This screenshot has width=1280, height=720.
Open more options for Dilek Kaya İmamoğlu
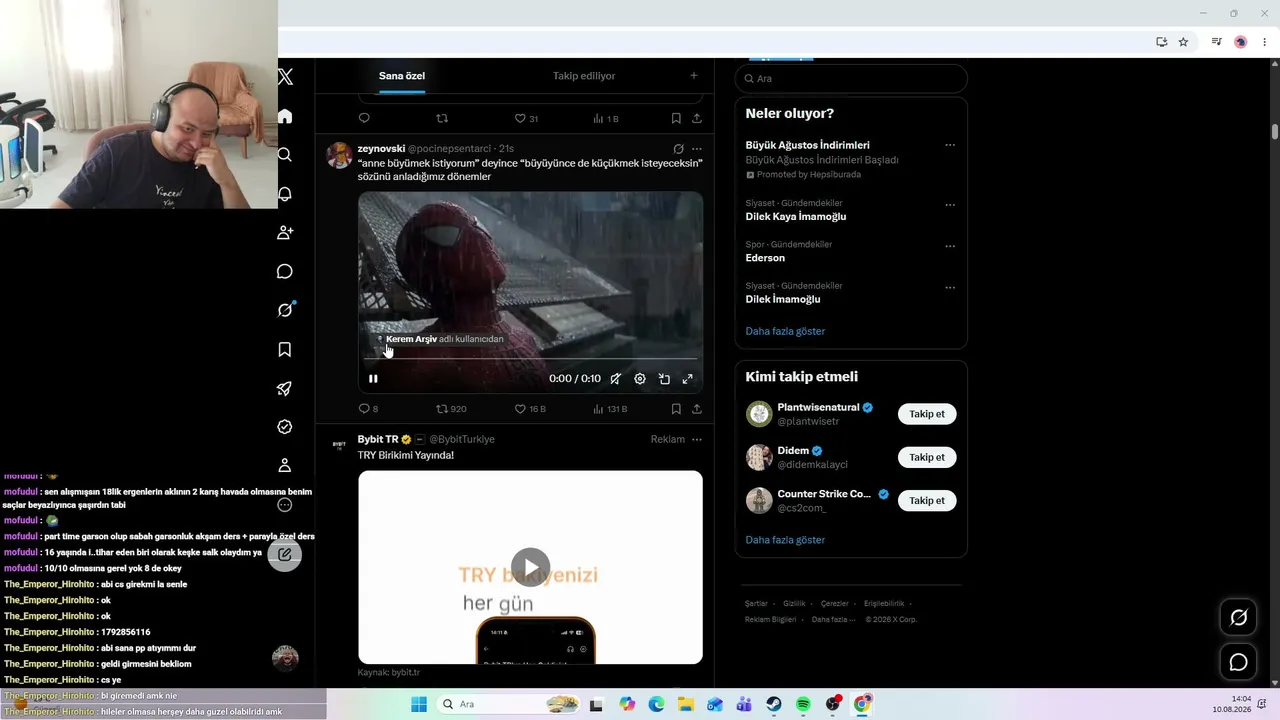click(950, 205)
